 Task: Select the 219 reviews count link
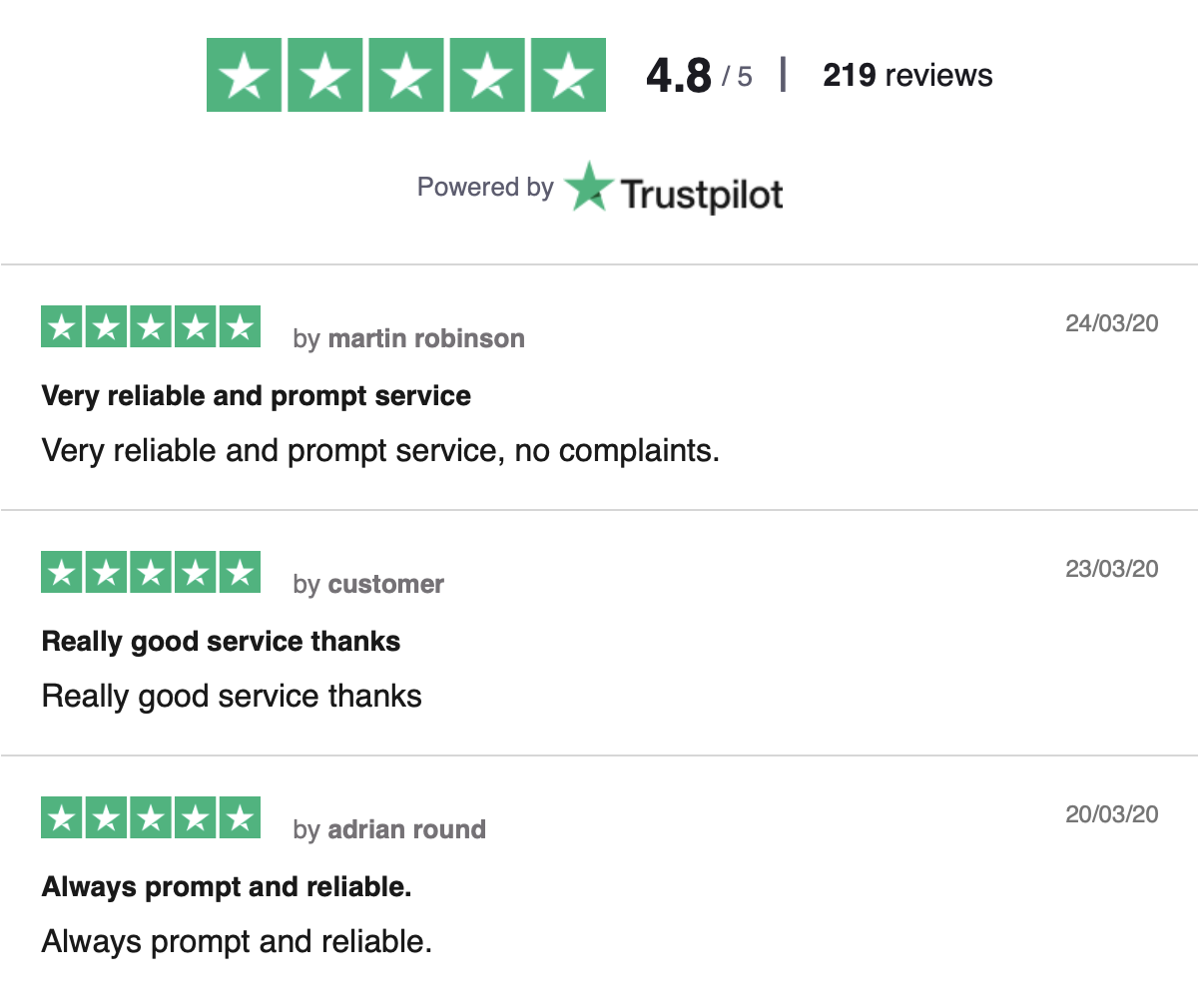tap(907, 75)
